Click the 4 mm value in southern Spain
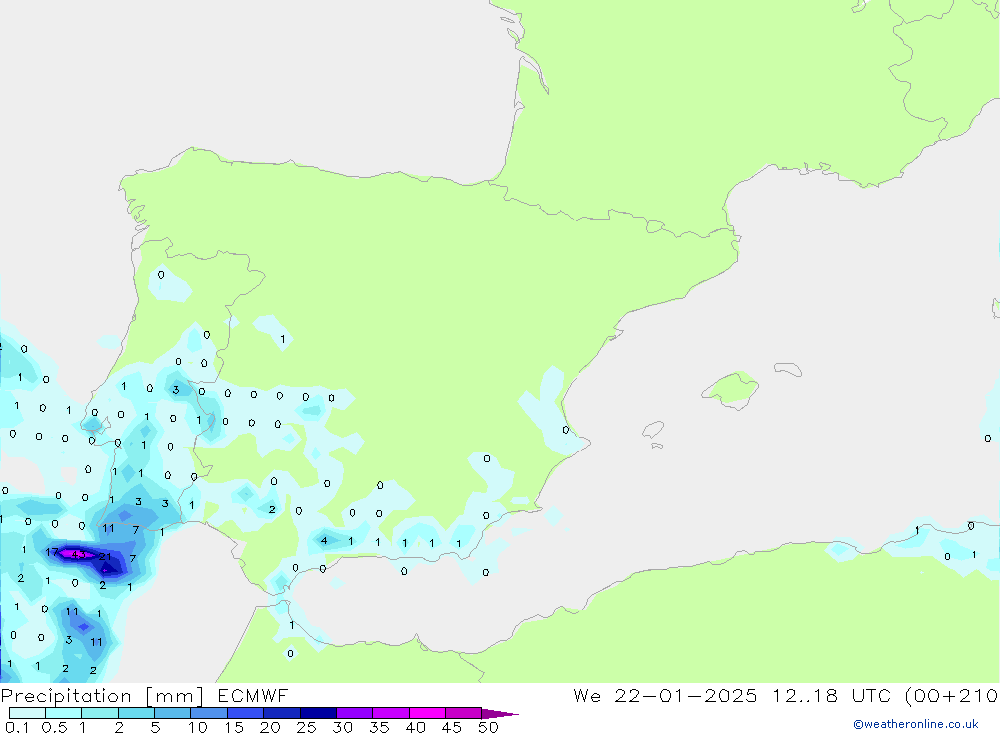The image size is (1000, 733). (324, 541)
